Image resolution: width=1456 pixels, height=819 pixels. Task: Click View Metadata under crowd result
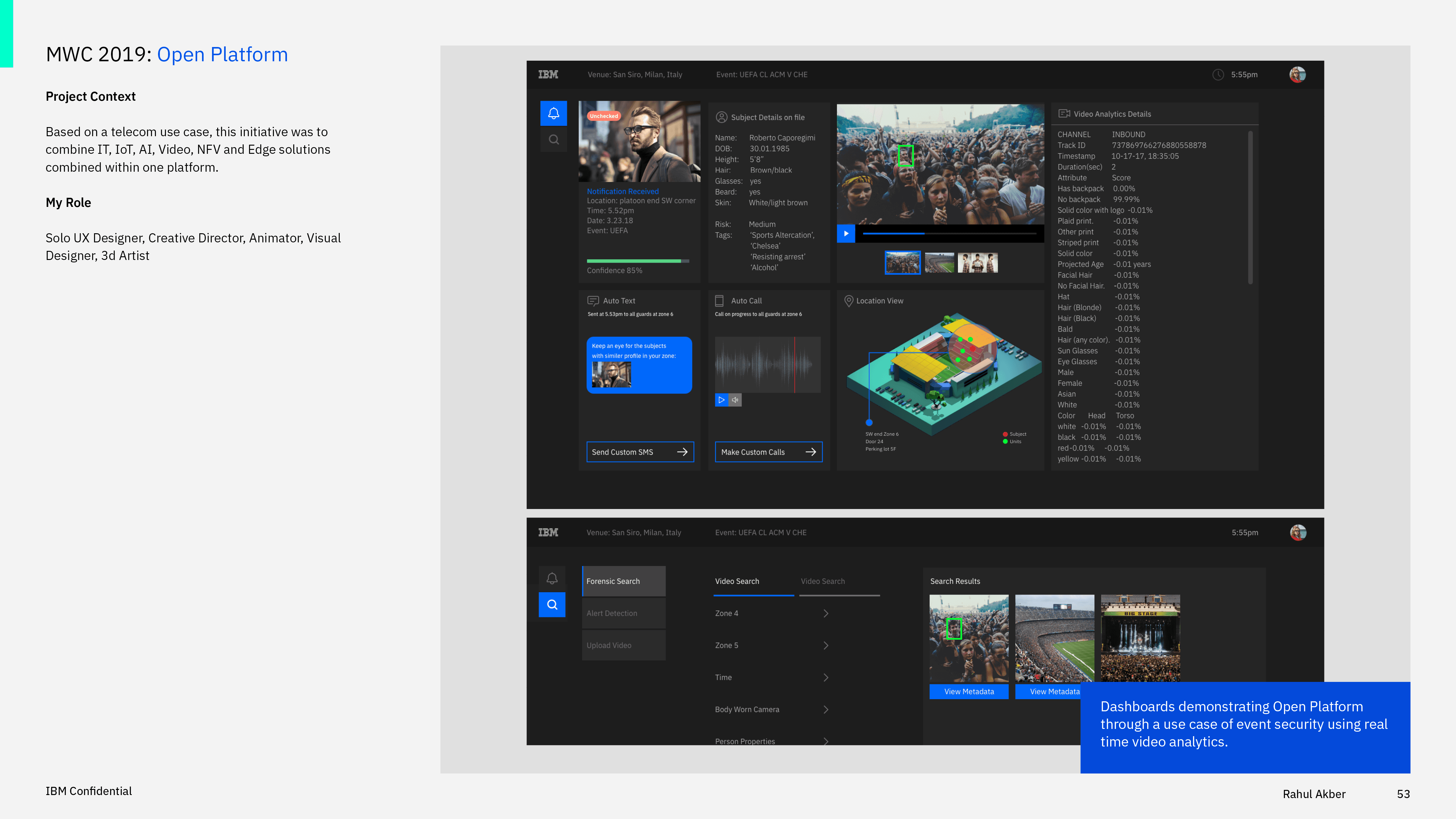pyautogui.click(x=969, y=692)
